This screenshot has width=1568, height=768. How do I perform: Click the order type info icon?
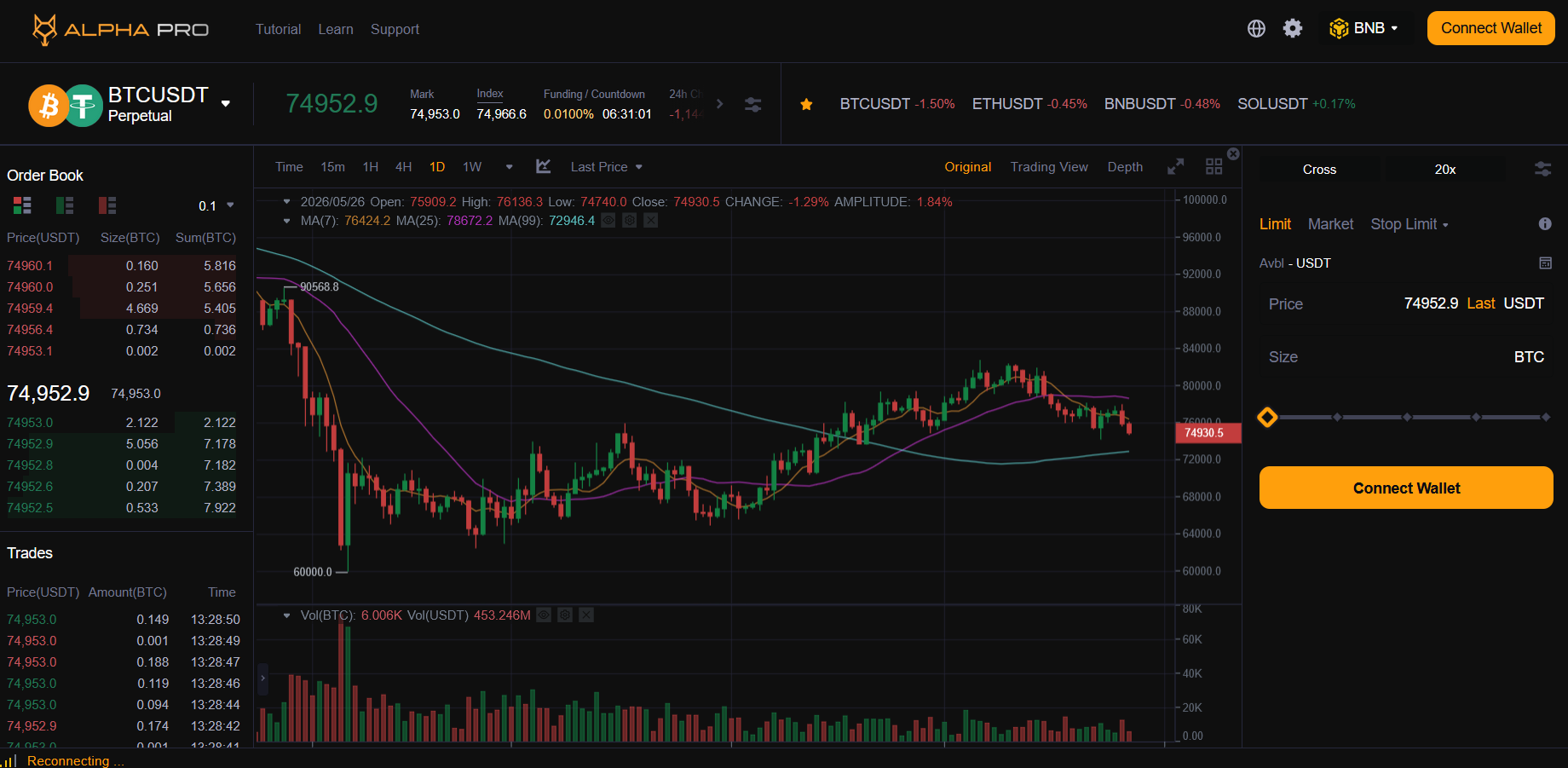click(1545, 223)
